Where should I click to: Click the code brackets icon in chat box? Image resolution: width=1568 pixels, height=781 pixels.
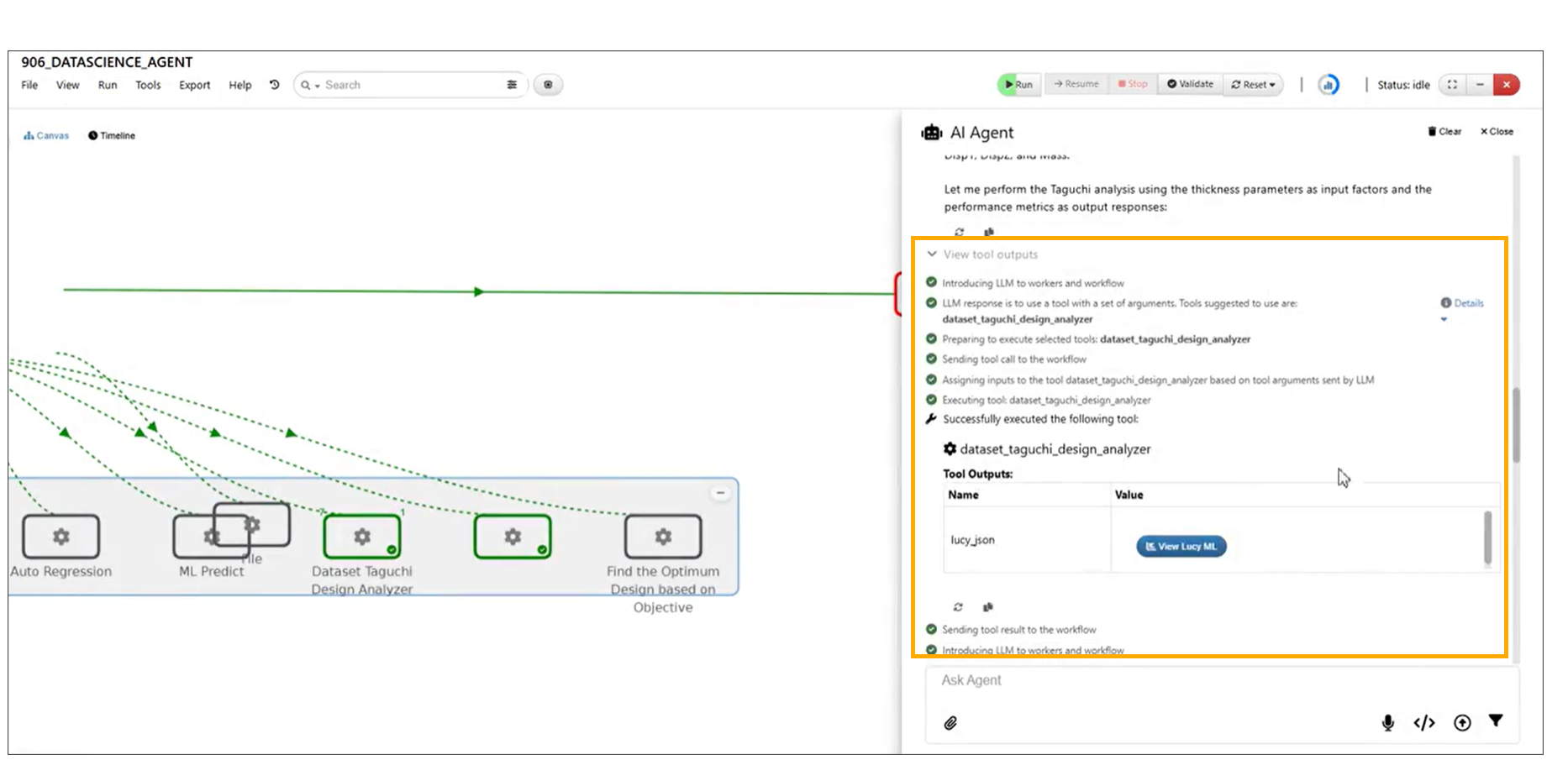[x=1424, y=723]
